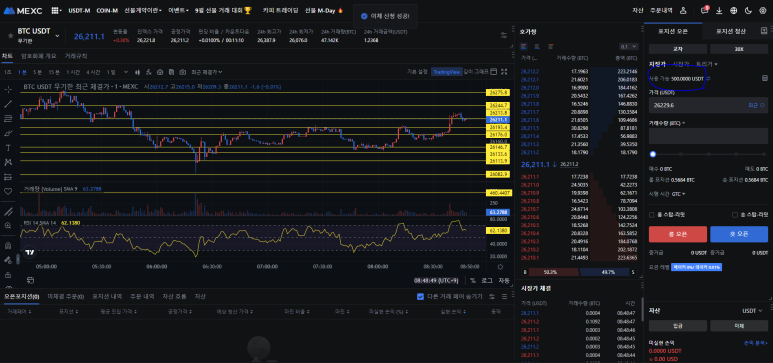The width and height of the screenshot is (773, 363).
Task: Open the USDT-M futures menu
Action: [x=79, y=10]
